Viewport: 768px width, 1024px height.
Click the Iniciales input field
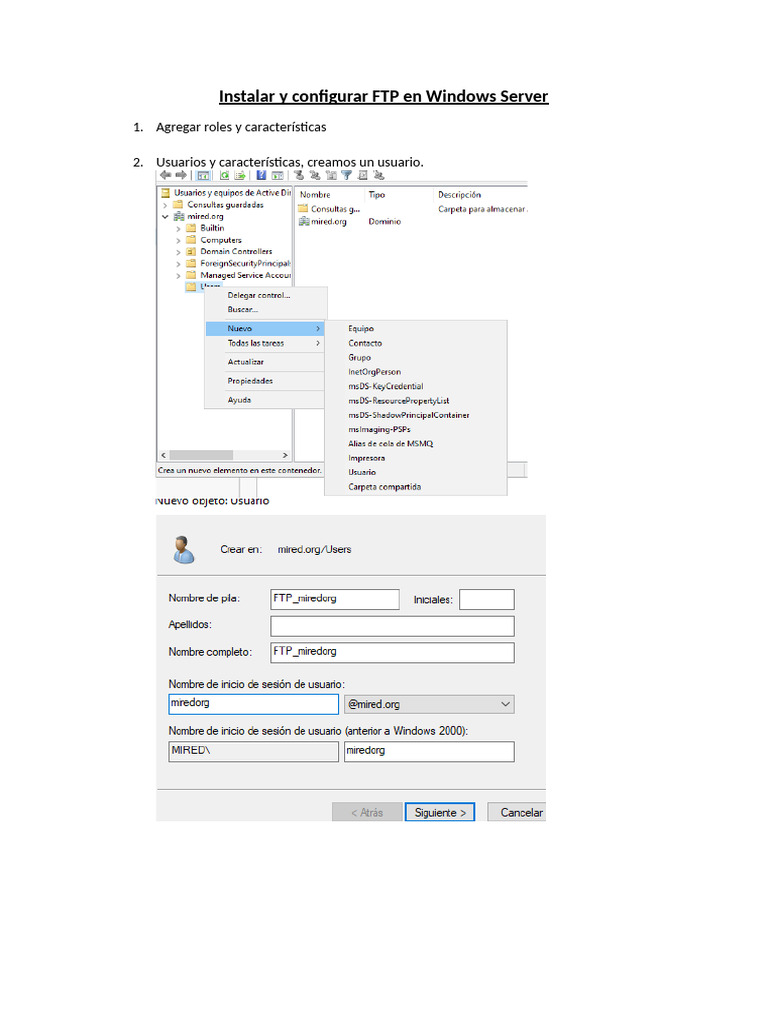(x=487, y=599)
